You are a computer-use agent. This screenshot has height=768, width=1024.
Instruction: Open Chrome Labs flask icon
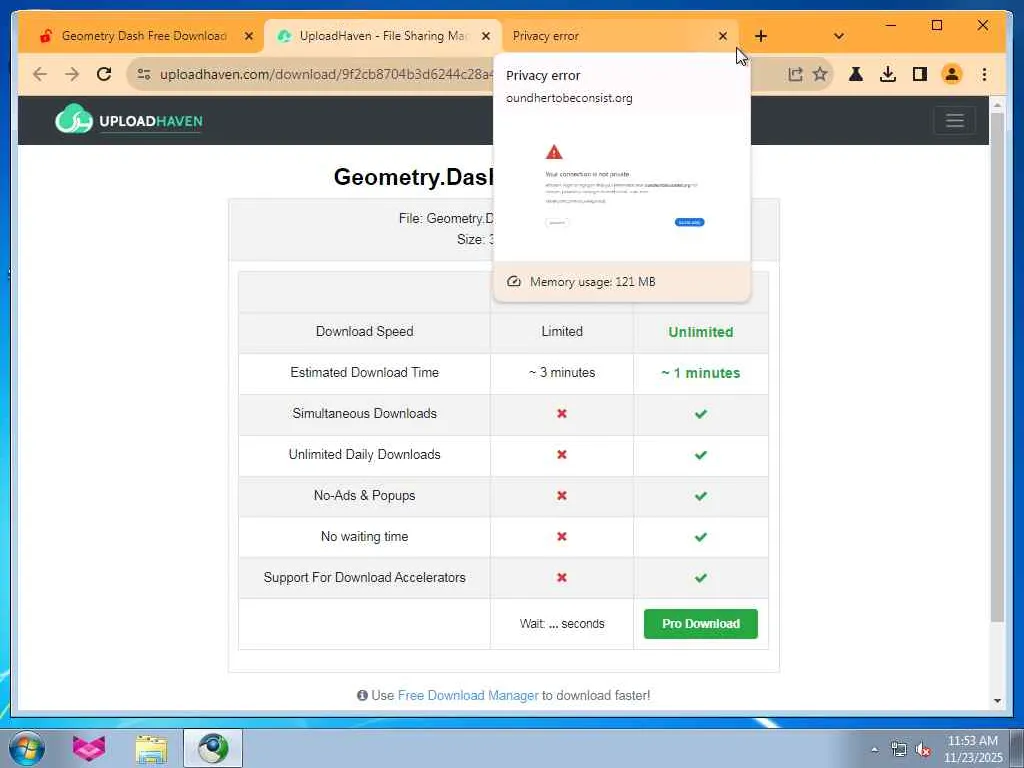[x=856, y=74]
